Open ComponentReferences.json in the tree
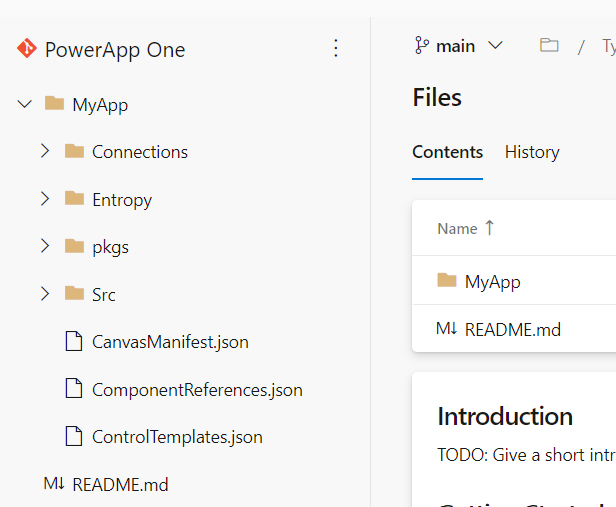Screen dimensions: 616x507 pos(197,390)
